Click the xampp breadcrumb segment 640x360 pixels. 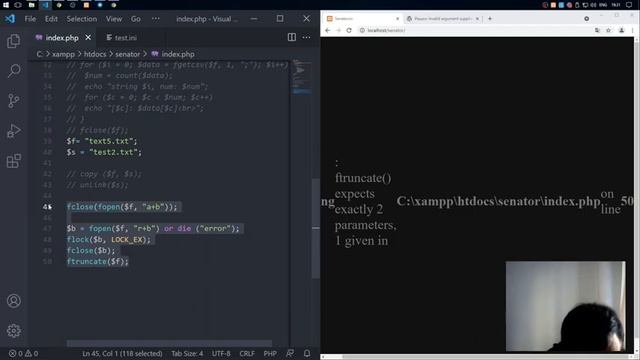[x=63, y=54]
